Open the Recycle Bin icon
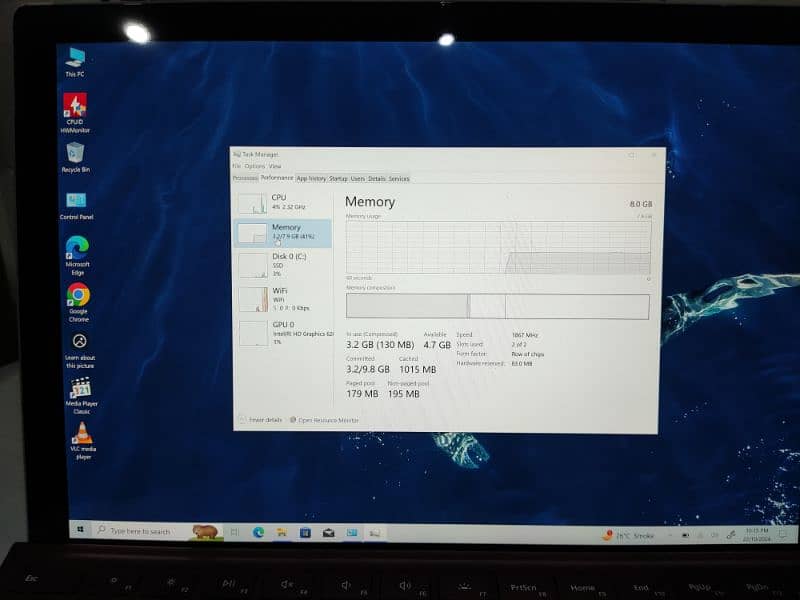This screenshot has height=600, width=800. coord(75,153)
